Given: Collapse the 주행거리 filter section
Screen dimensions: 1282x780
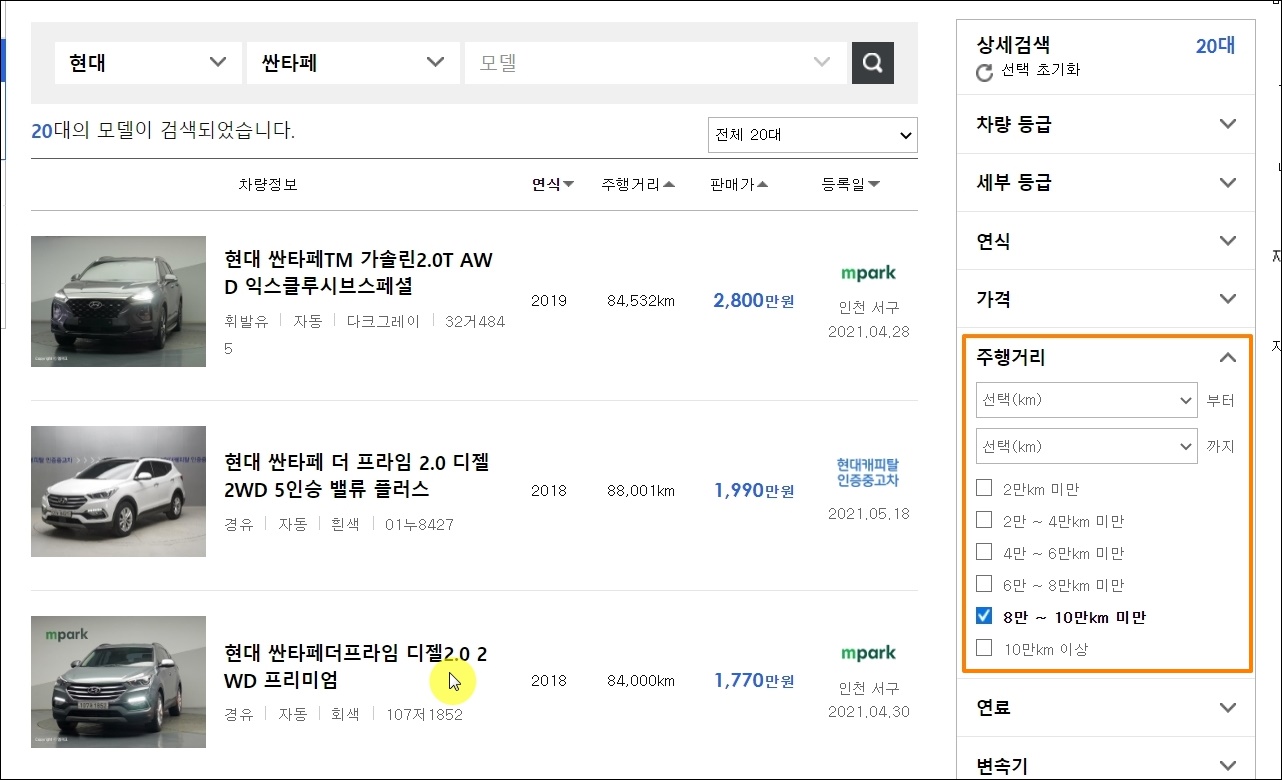Looking at the screenshot, I should [x=1106, y=357].
